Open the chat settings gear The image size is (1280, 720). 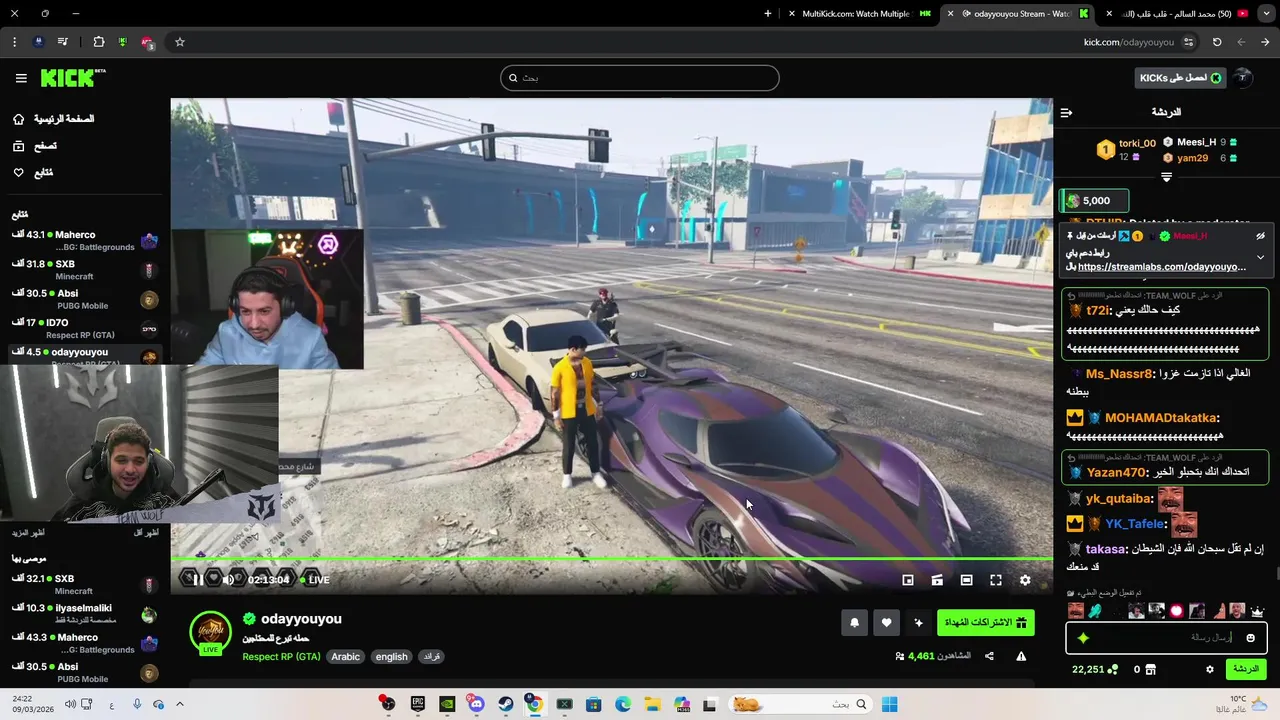click(x=1210, y=669)
